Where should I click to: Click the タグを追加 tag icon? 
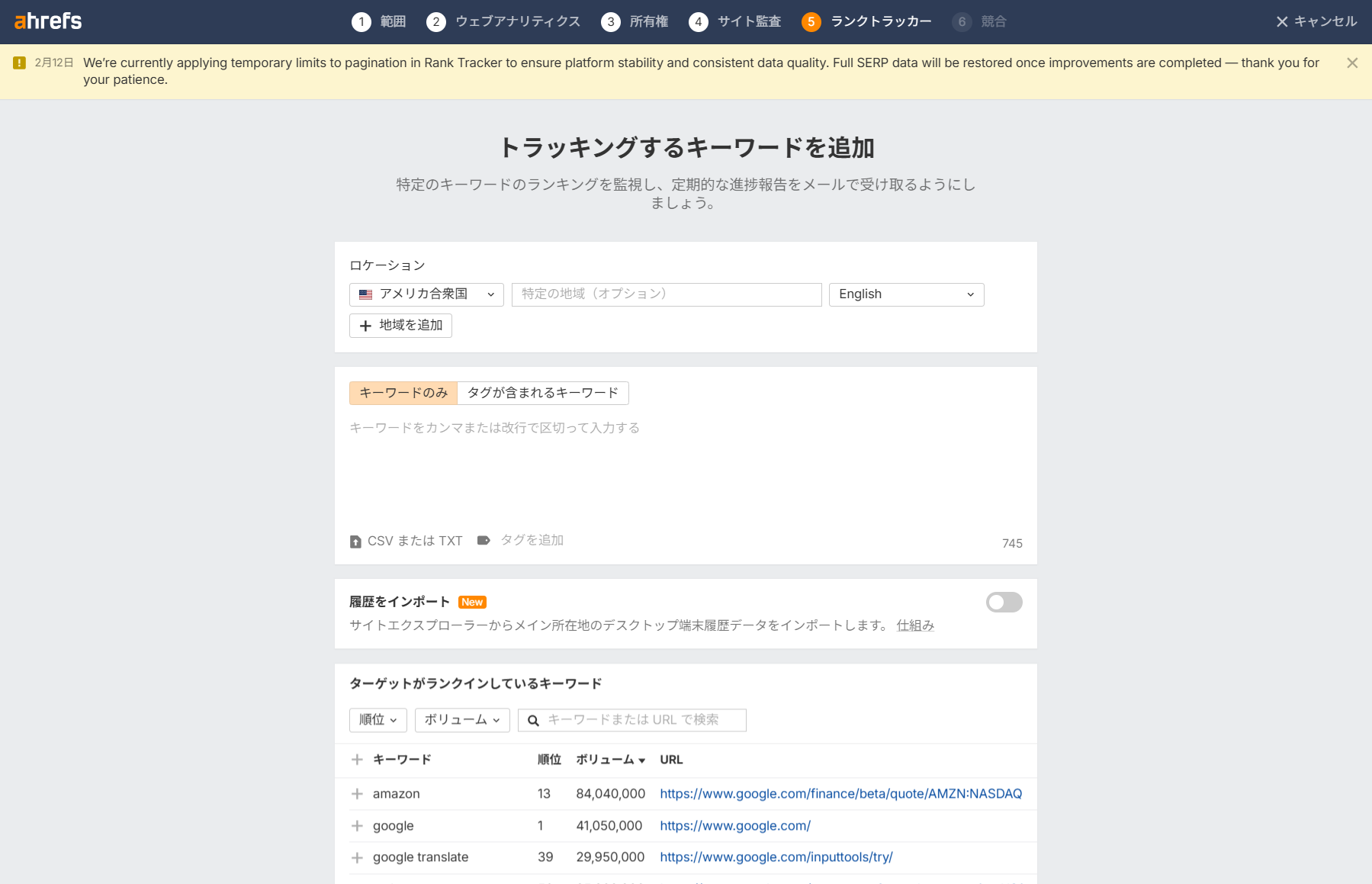(484, 540)
